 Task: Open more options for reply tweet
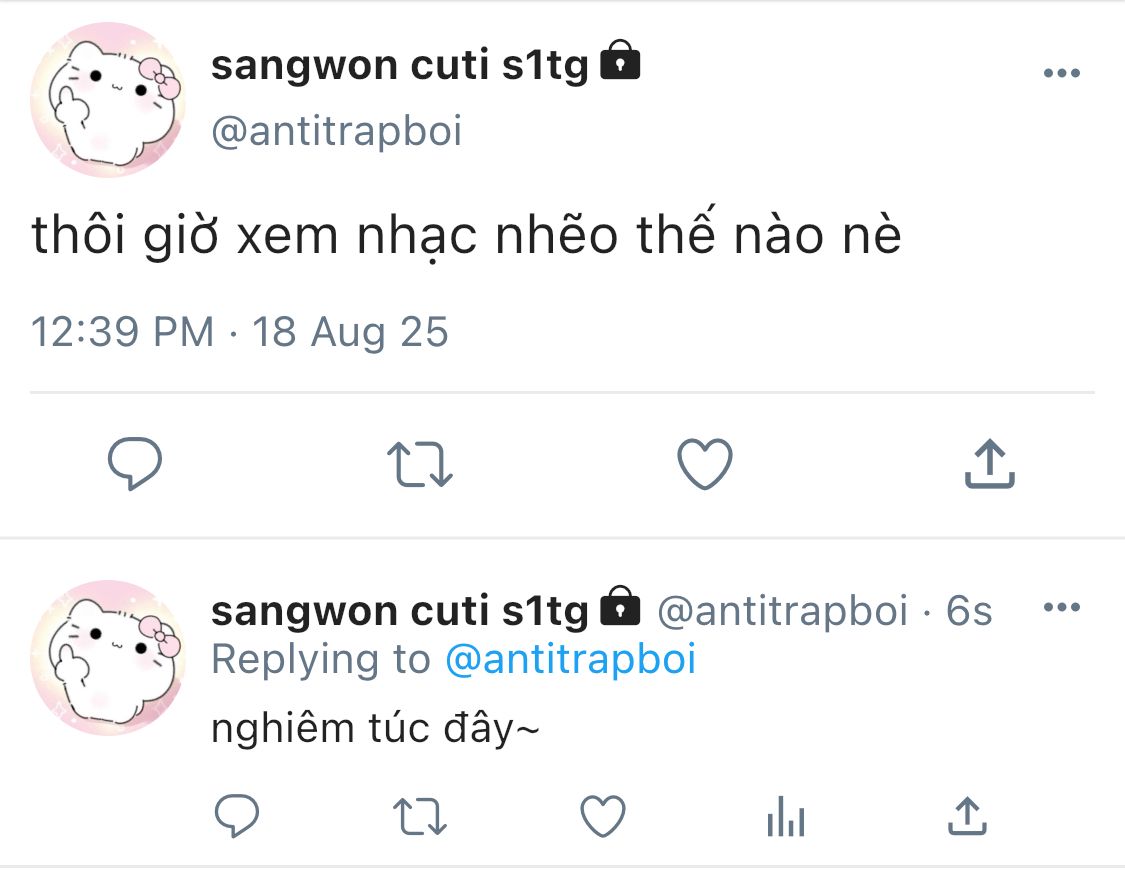pos(1061,607)
